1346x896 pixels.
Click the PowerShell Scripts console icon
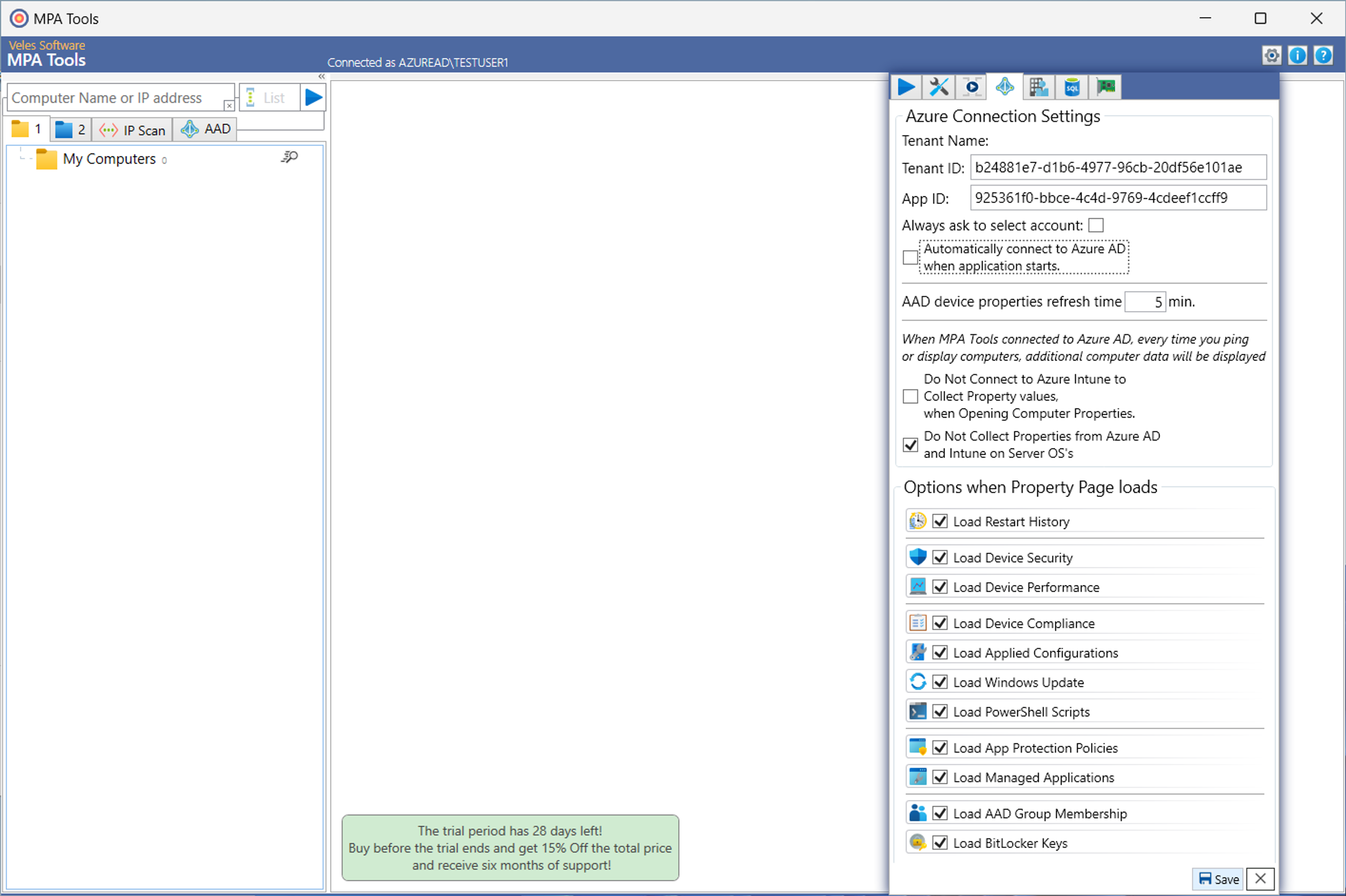pyautogui.click(x=918, y=711)
